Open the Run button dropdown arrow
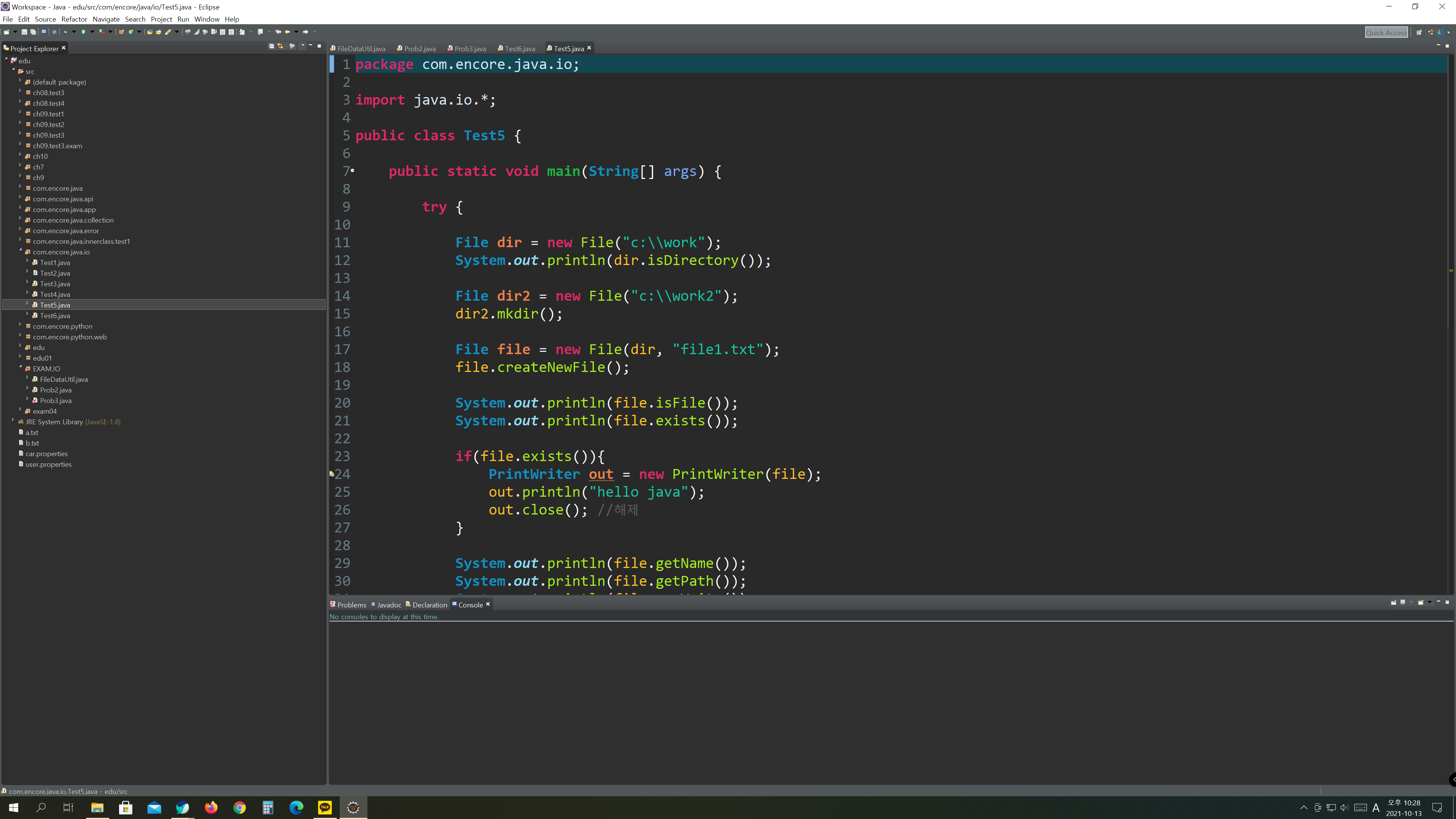The width and height of the screenshot is (1456, 819). [92, 31]
